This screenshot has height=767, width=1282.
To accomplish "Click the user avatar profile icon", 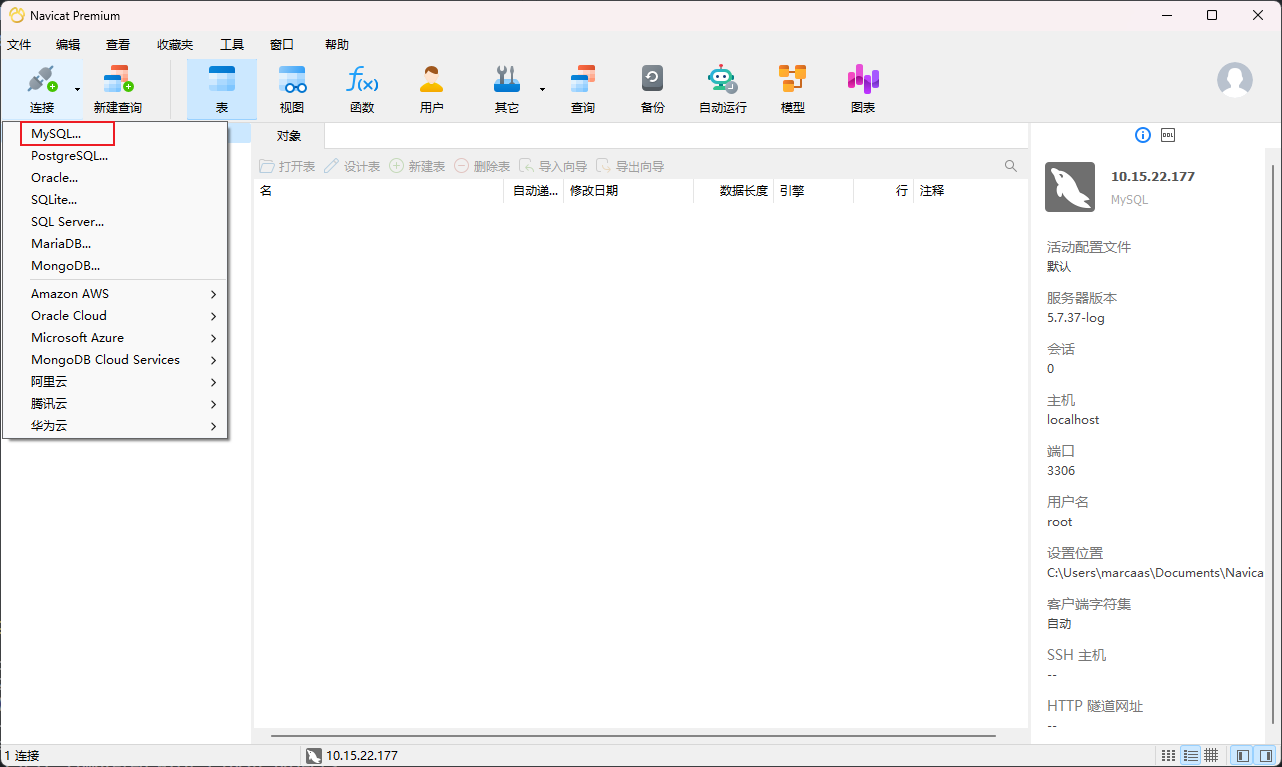I will 1235,80.
